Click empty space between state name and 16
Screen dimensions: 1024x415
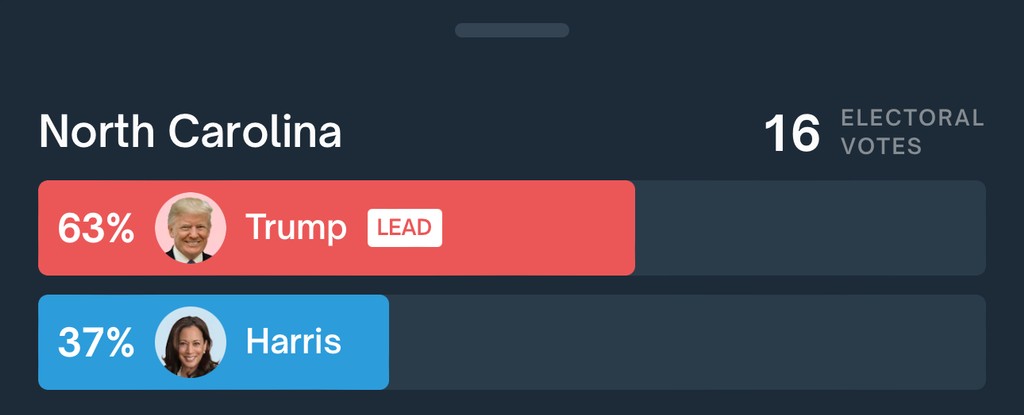click(552, 132)
